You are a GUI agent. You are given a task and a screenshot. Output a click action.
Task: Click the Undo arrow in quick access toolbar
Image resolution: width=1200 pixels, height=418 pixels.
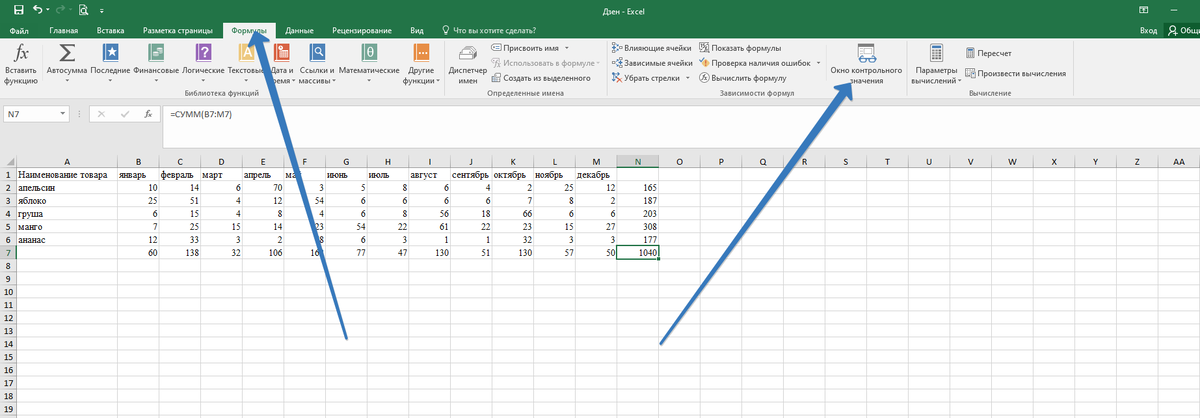(x=38, y=12)
